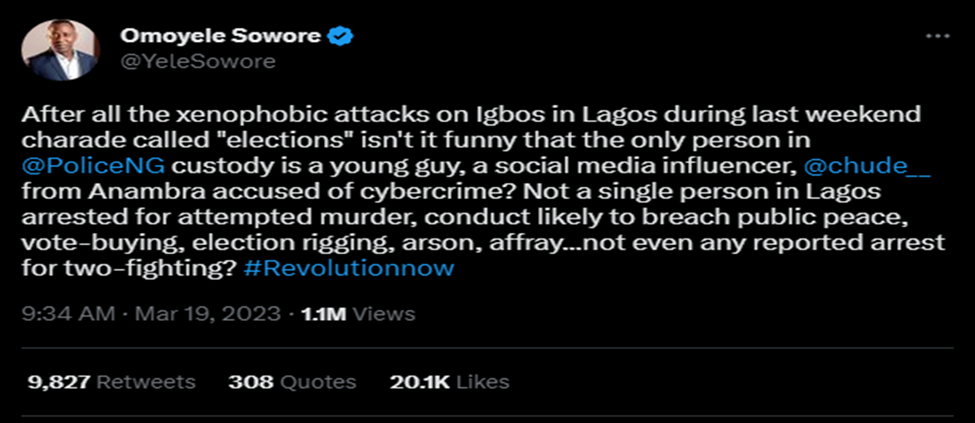Open the 308 Quotes list
975x423 pixels.
tap(292, 382)
